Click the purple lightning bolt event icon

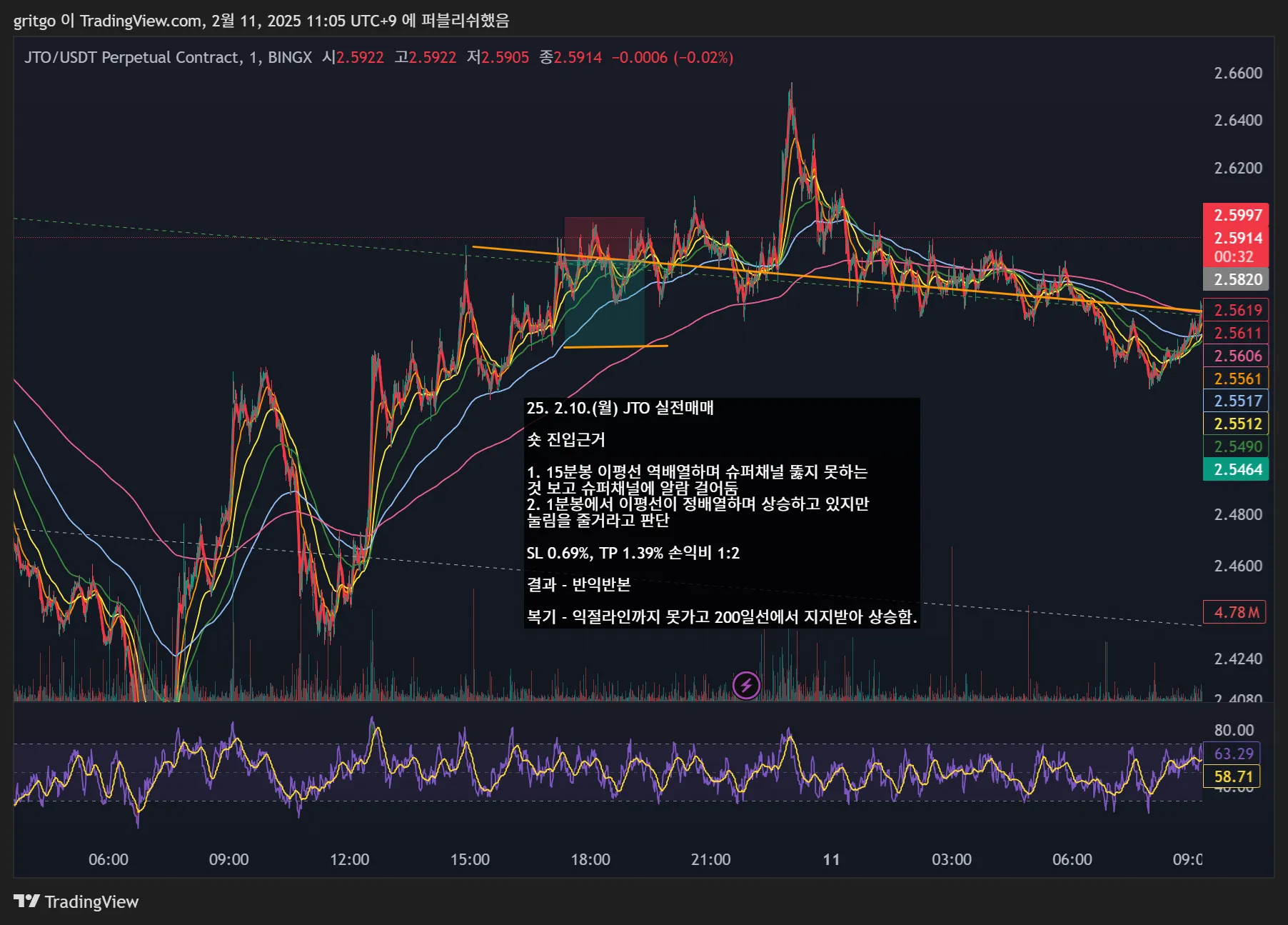pos(746,686)
